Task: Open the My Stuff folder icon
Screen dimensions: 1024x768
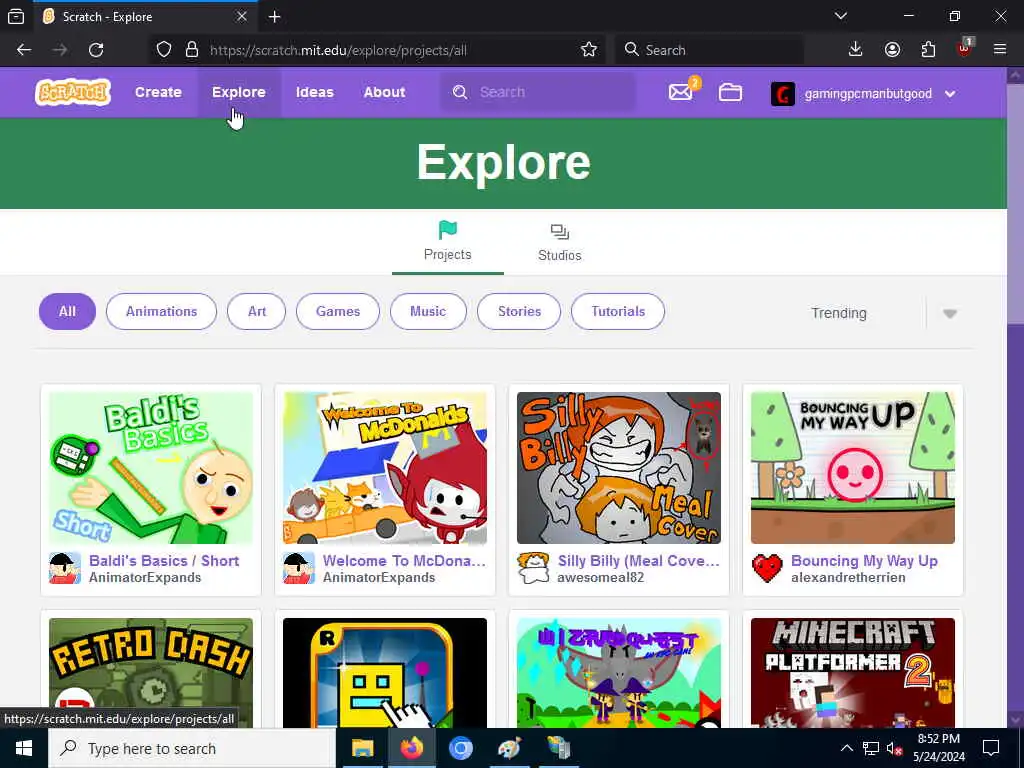Action: pos(730,92)
